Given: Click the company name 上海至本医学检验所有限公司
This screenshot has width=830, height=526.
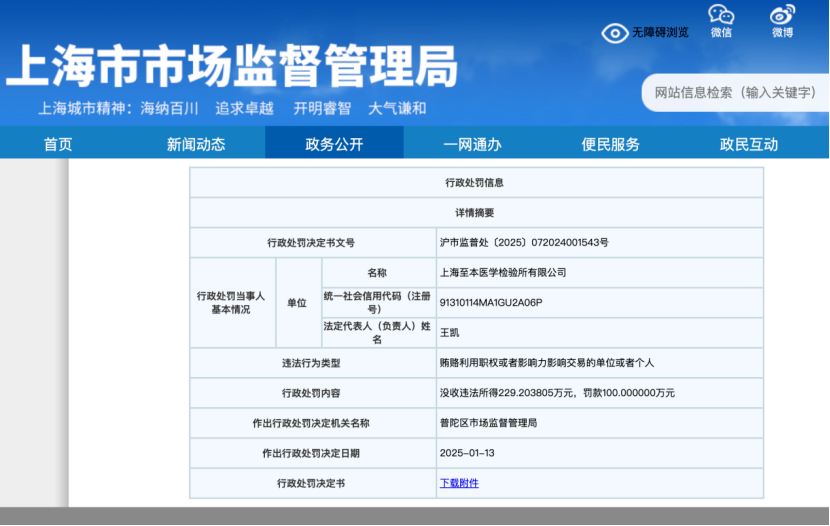Looking at the screenshot, I should [x=503, y=272].
